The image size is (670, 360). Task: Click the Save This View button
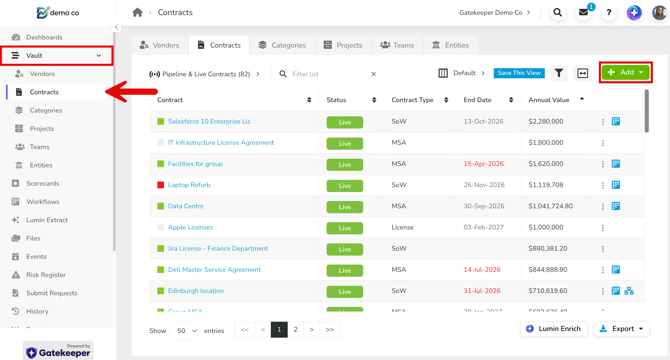(x=519, y=73)
